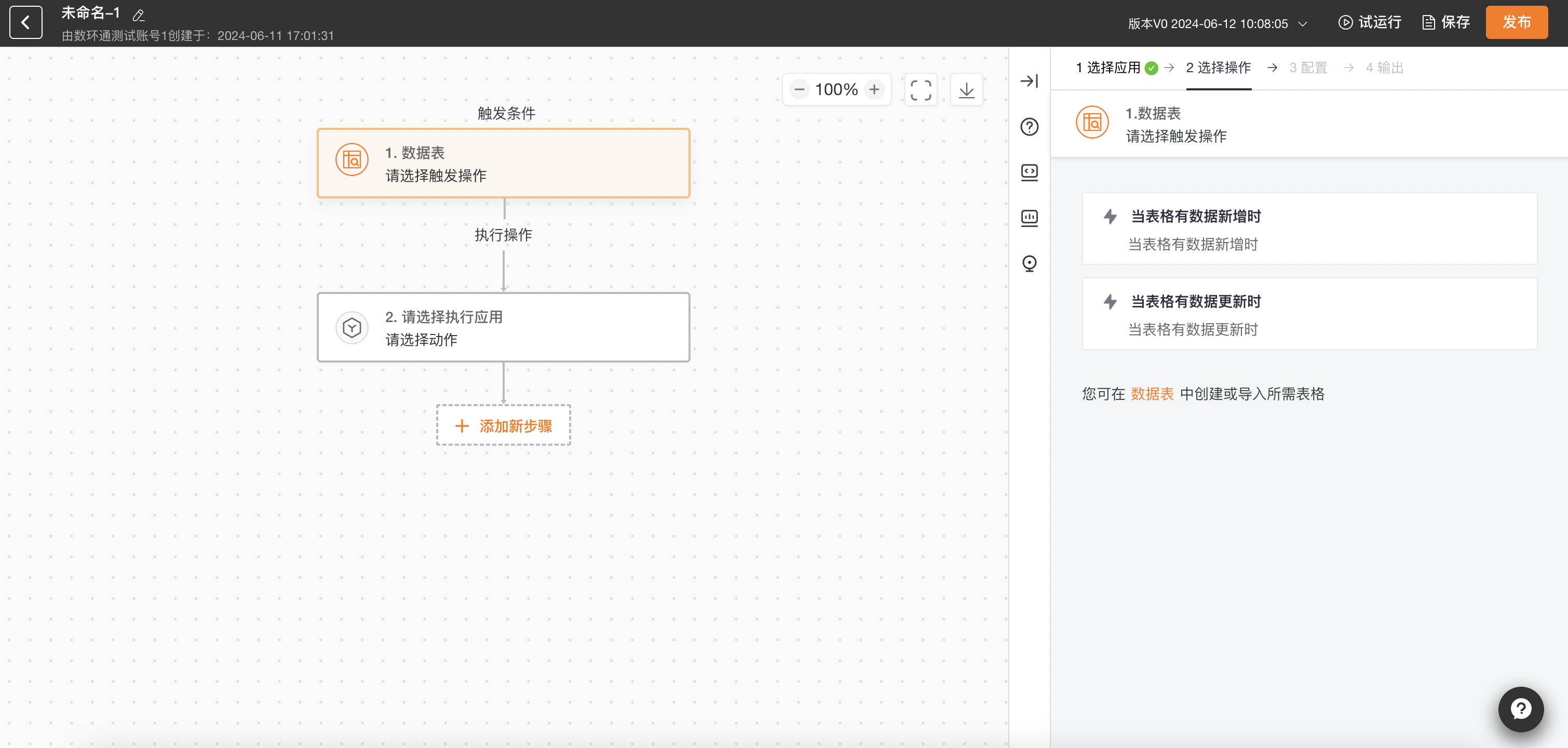Zoom in with the plus button
This screenshot has width=1568, height=748.
[x=874, y=89]
